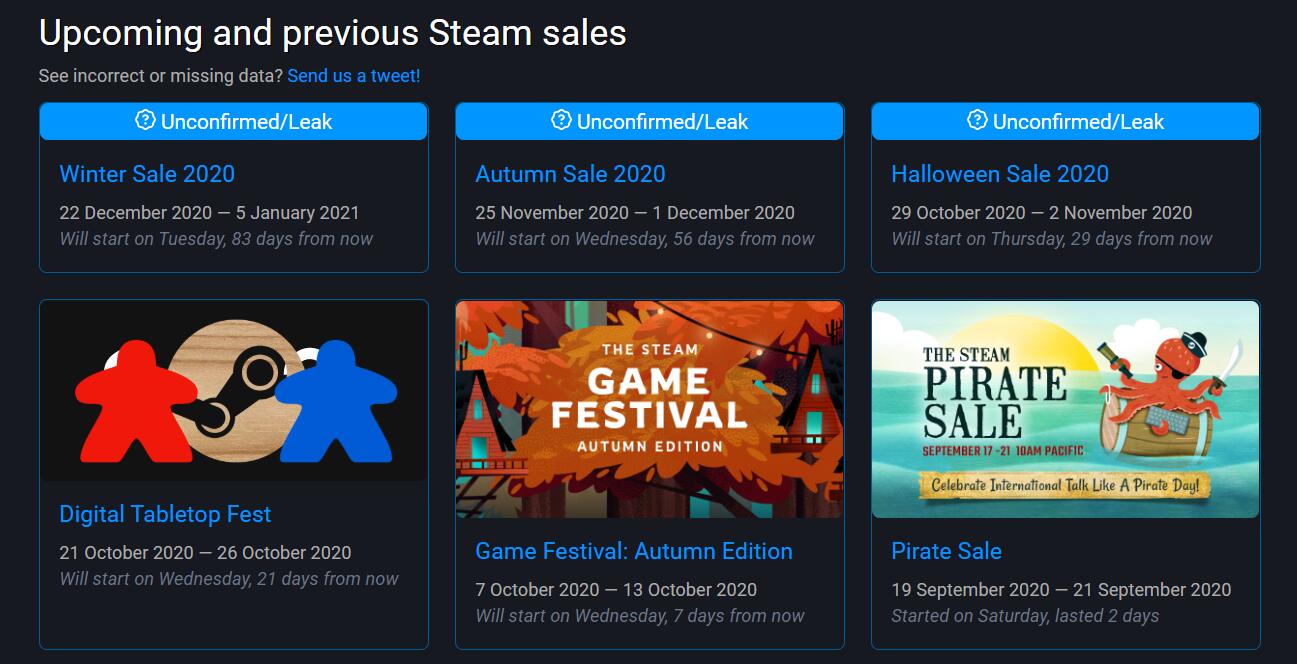Image resolution: width=1297 pixels, height=664 pixels.
Task: Open the Winter Sale 2020 link
Action: coord(147,174)
